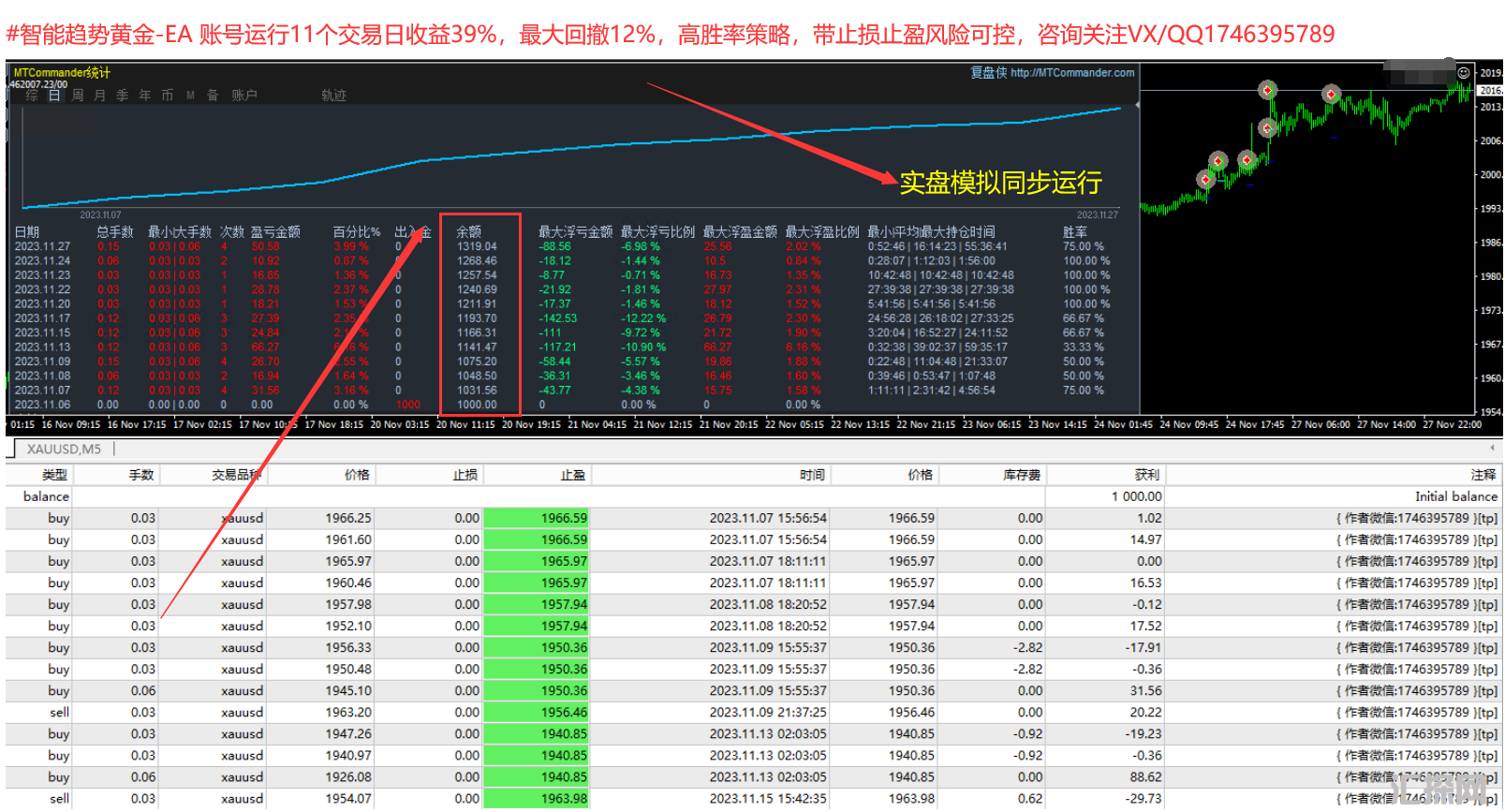
Task: Open the 月 (monthly) statistics view
Action: coord(100,96)
